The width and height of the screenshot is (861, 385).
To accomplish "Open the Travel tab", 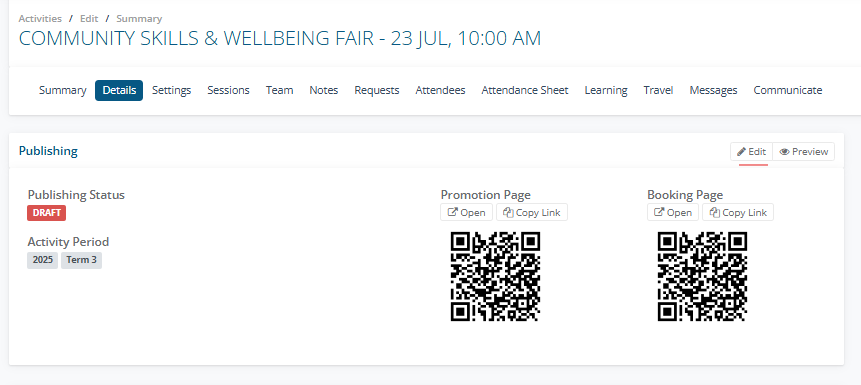I will click(x=658, y=90).
